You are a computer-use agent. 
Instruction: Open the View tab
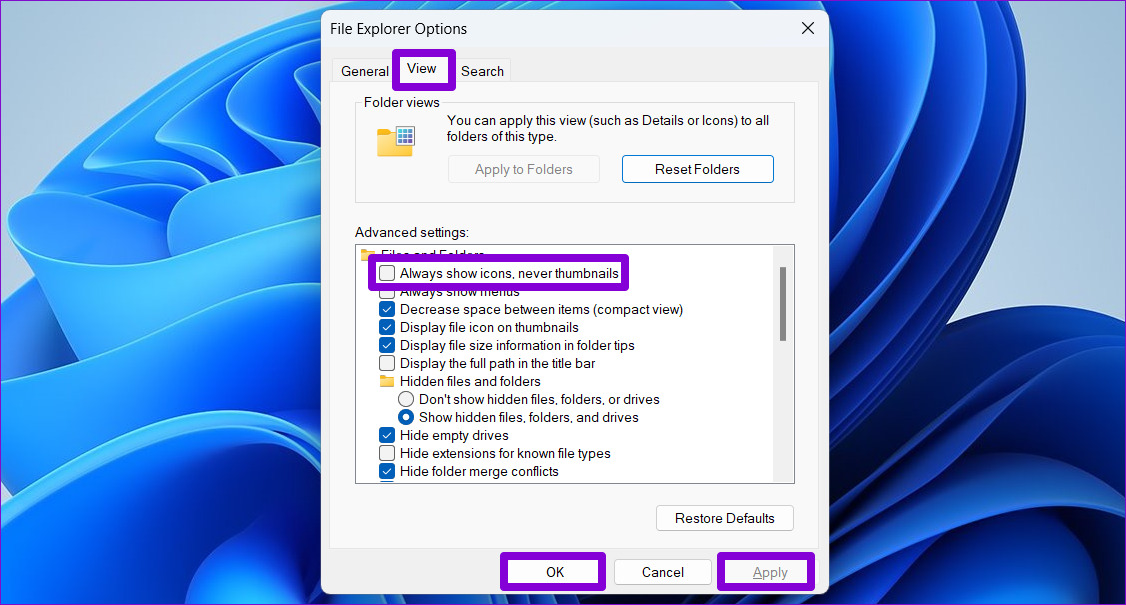click(x=422, y=69)
